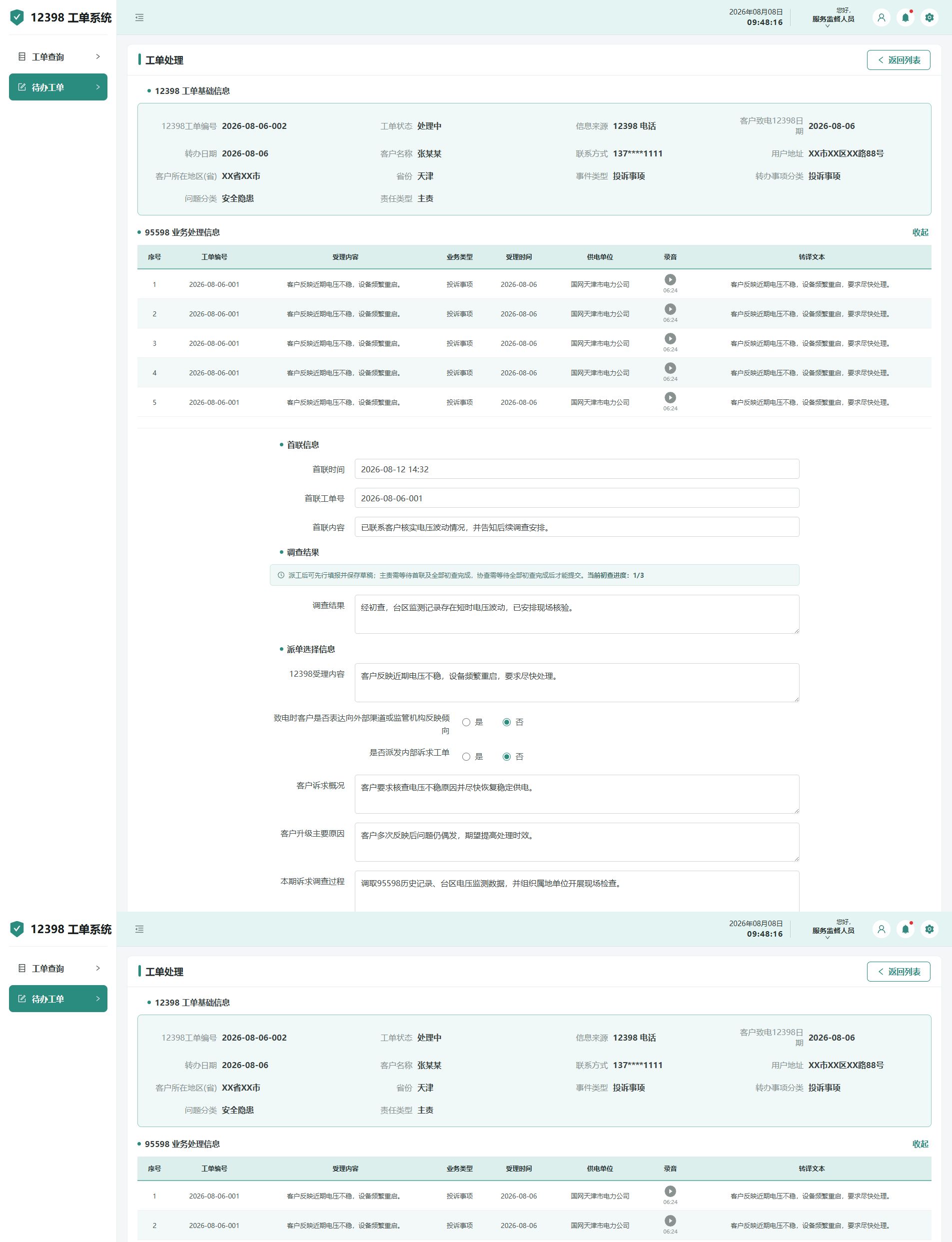Viewport: 952px width, 1242px height.
Task: Click the sidebar collapse icon in the lower header
Action: coord(139,929)
